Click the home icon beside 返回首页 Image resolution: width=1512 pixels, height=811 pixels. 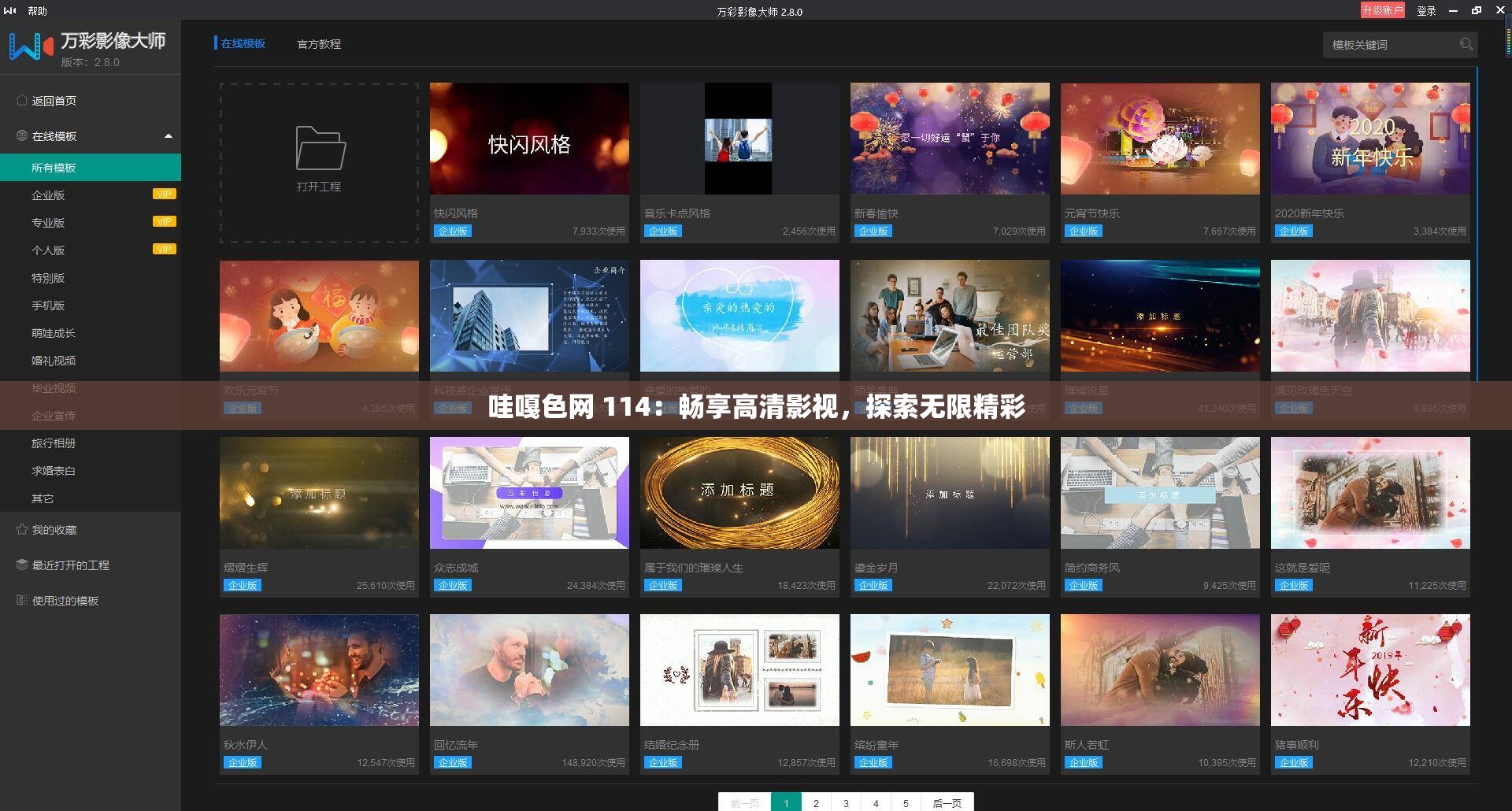tap(21, 100)
